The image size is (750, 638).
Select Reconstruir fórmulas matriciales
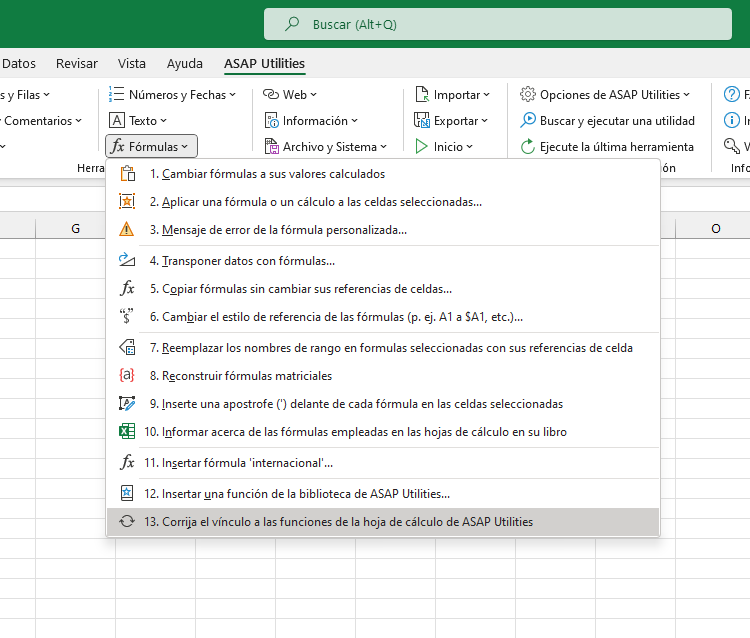click(383, 375)
